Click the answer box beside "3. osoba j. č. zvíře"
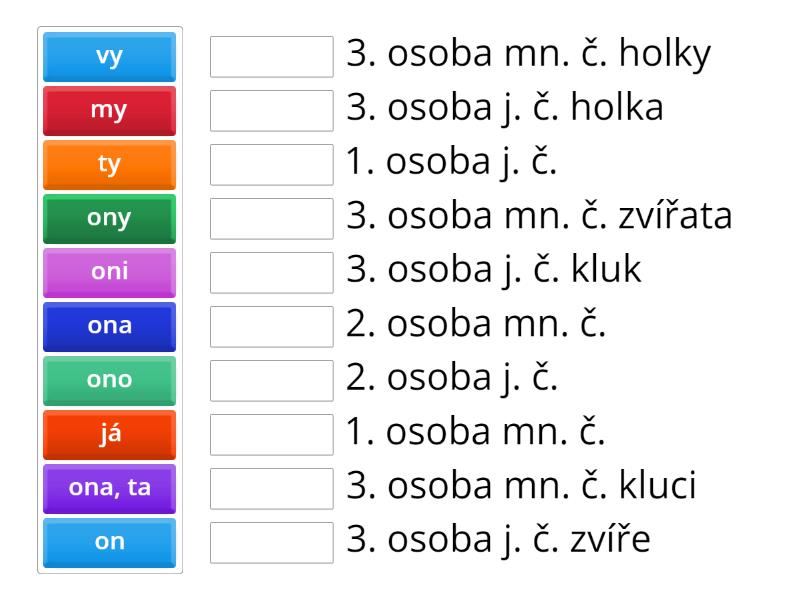The height and width of the screenshot is (600, 800). (x=271, y=541)
